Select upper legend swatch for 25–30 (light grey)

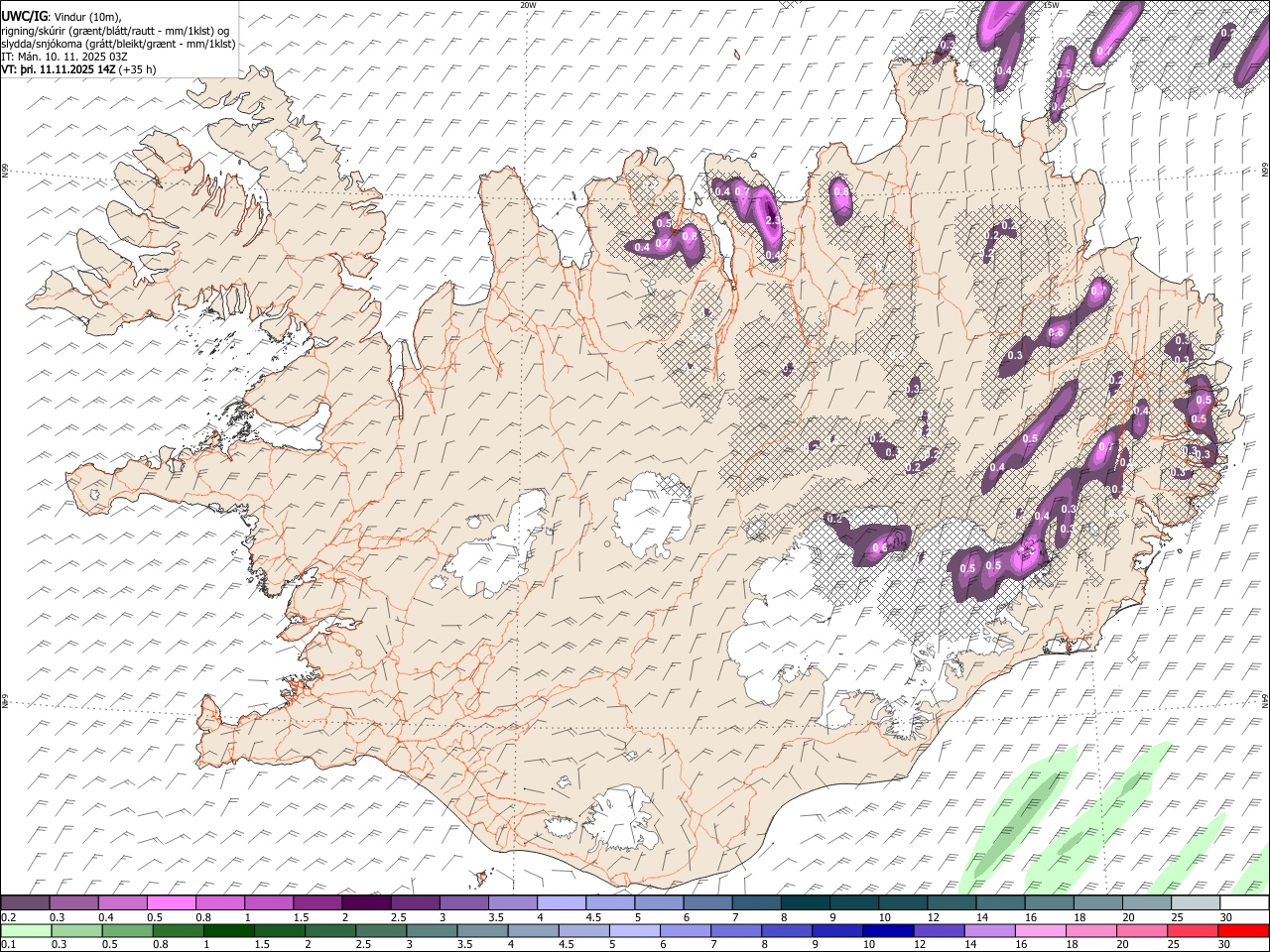[1197, 902]
